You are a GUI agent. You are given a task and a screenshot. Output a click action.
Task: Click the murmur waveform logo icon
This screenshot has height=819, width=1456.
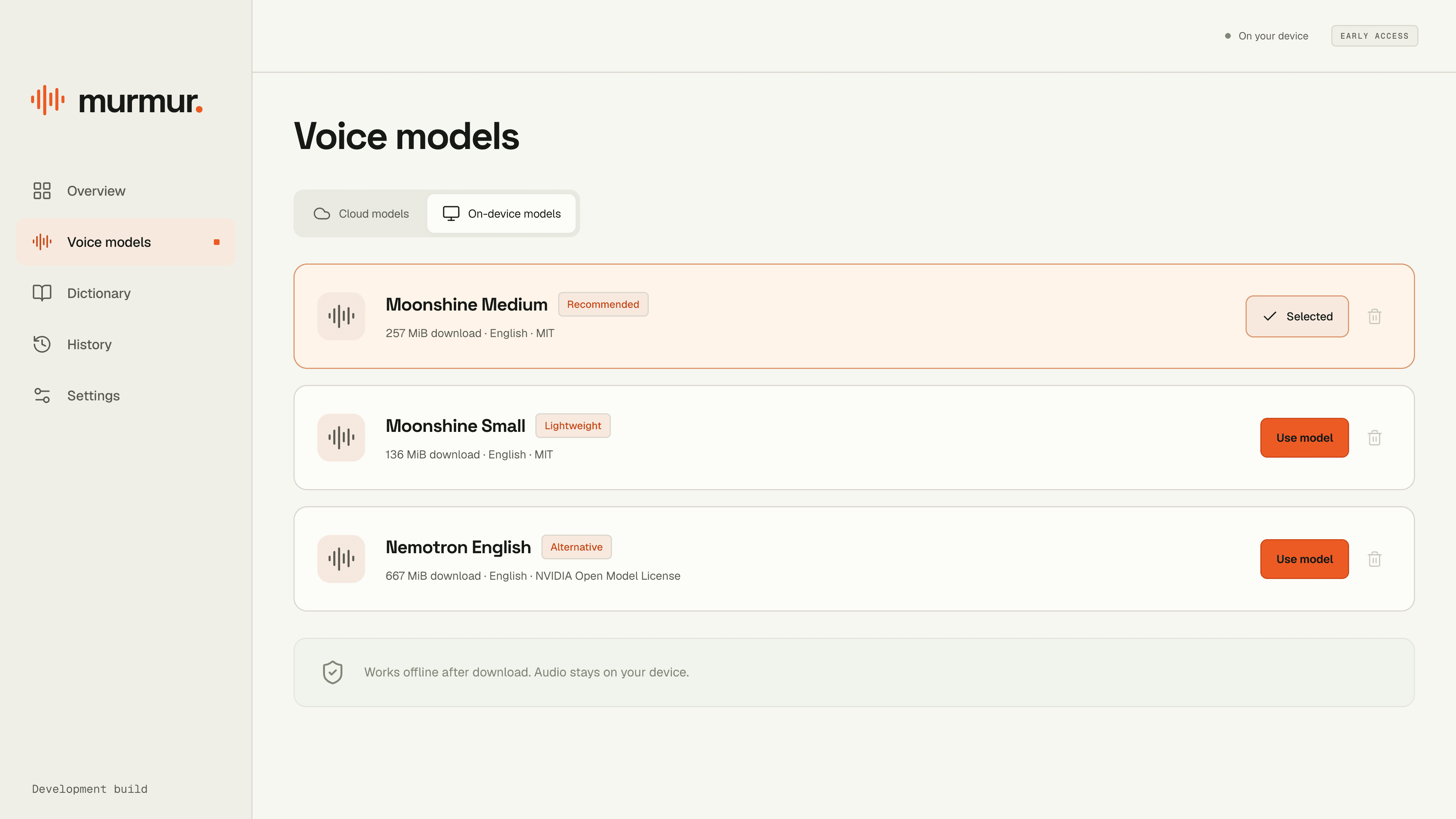click(x=47, y=100)
